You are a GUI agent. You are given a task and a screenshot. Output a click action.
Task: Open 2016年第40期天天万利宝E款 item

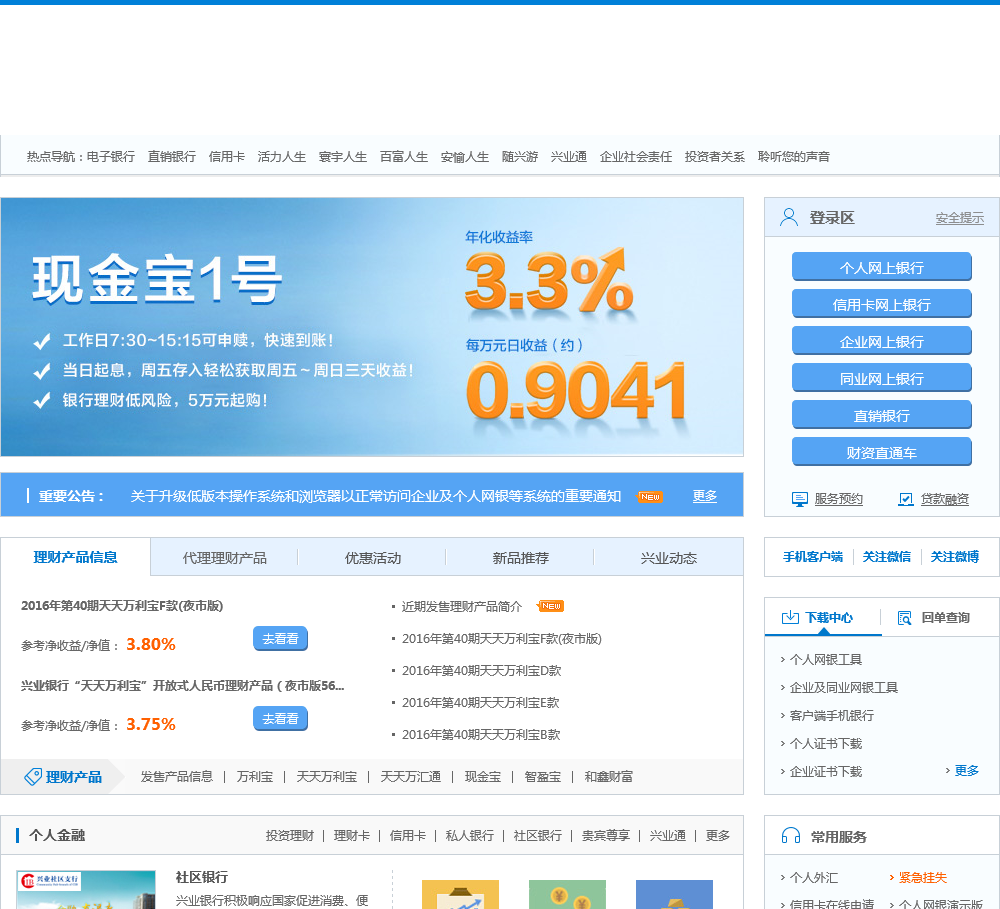point(480,702)
